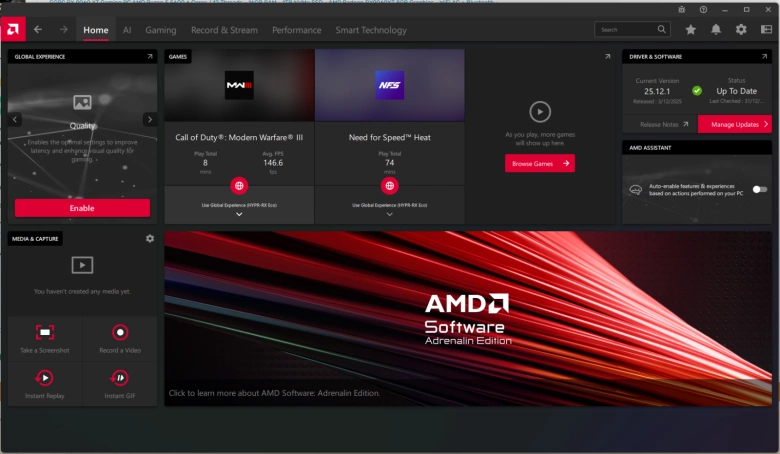Click the Browse Games button
This screenshot has width=780, height=454.
pyautogui.click(x=540, y=163)
